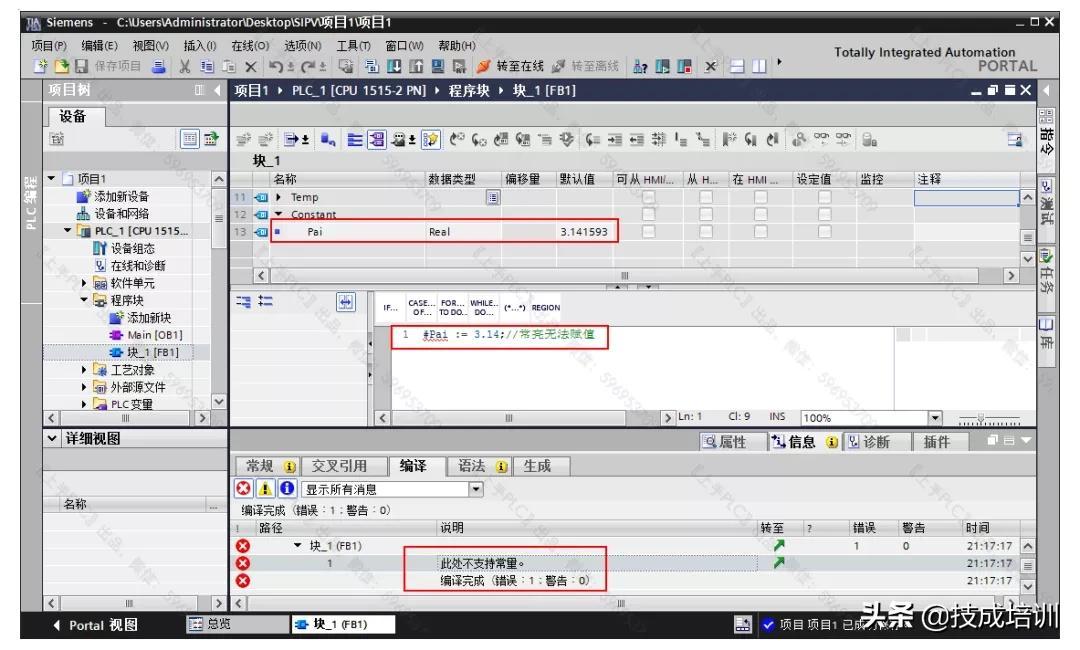
Task: Open the 在线(O) menu
Action: pos(250,45)
